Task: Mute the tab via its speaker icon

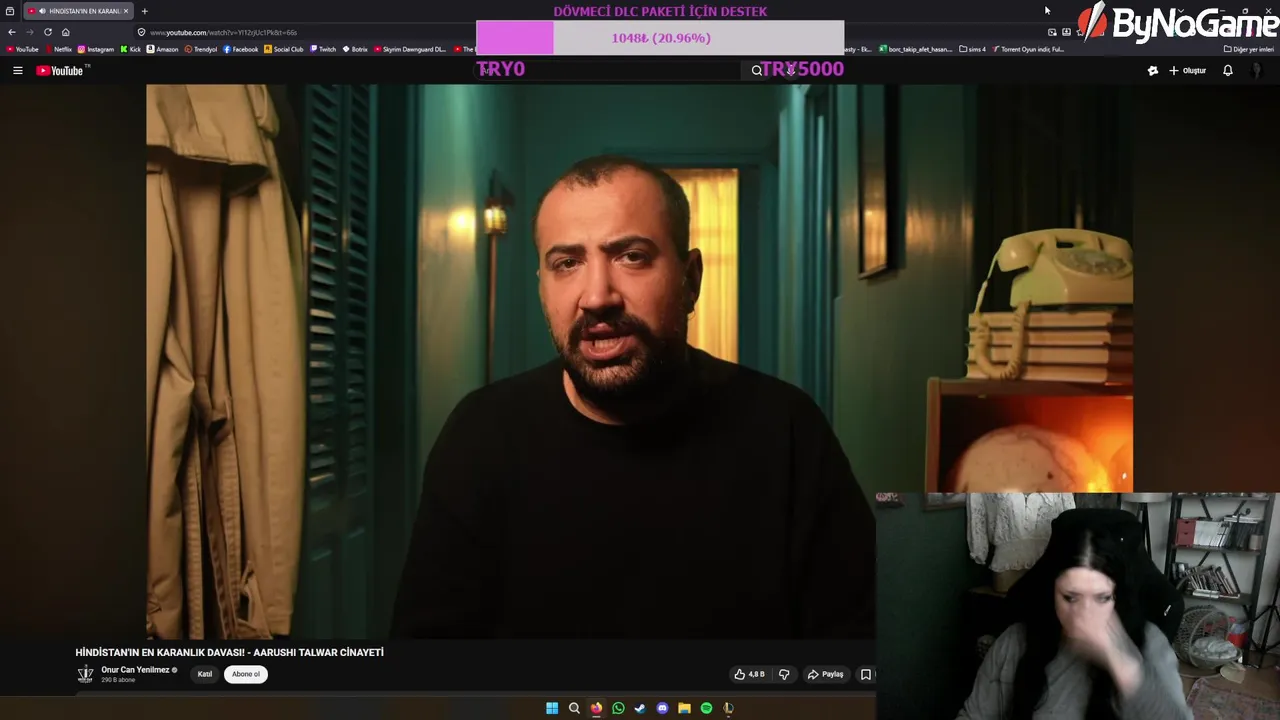Action: (x=42, y=11)
